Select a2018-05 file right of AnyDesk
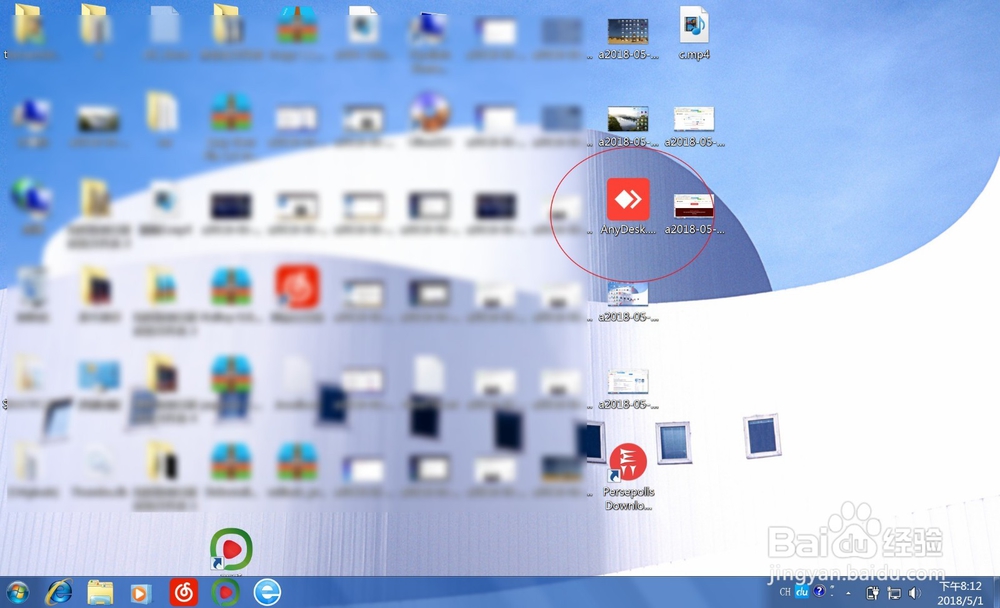The width and height of the screenshot is (1000, 608). point(694,214)
